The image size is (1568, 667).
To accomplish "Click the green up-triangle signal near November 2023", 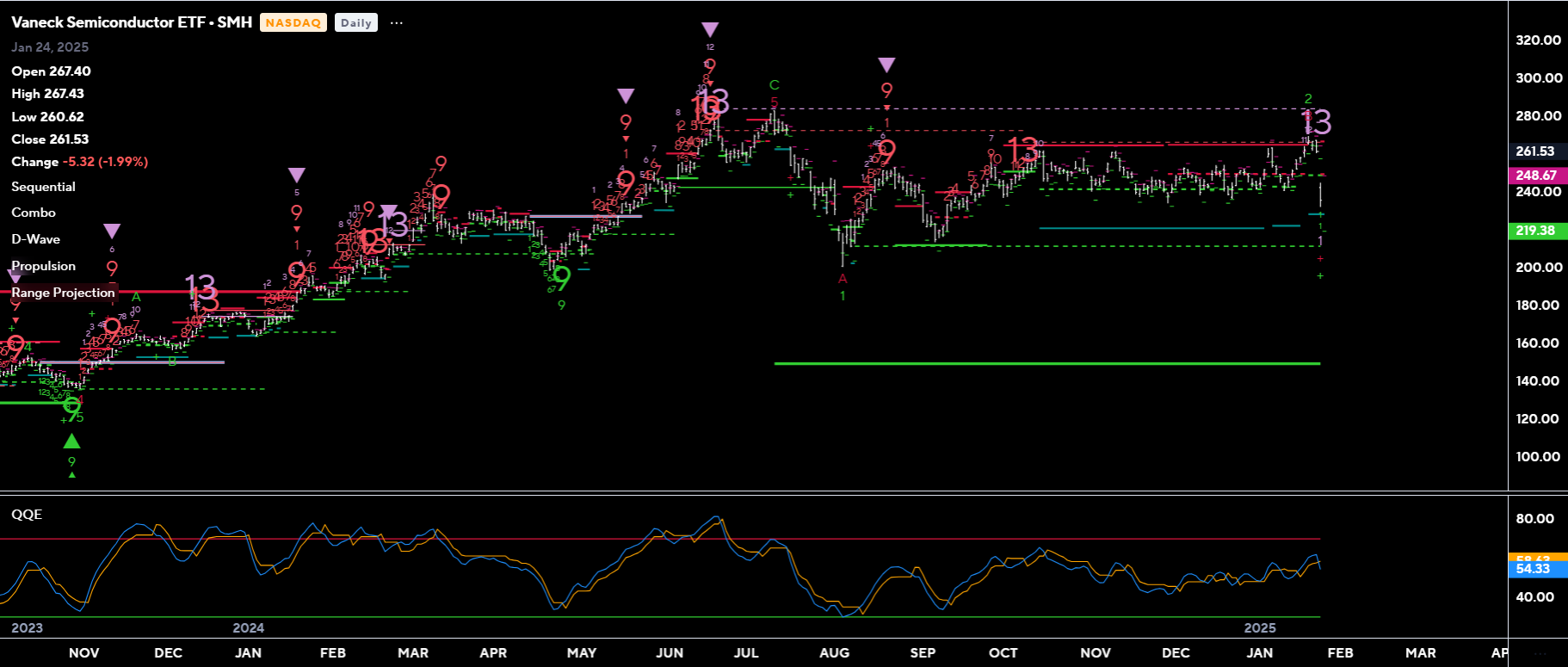I will point(72,442).
